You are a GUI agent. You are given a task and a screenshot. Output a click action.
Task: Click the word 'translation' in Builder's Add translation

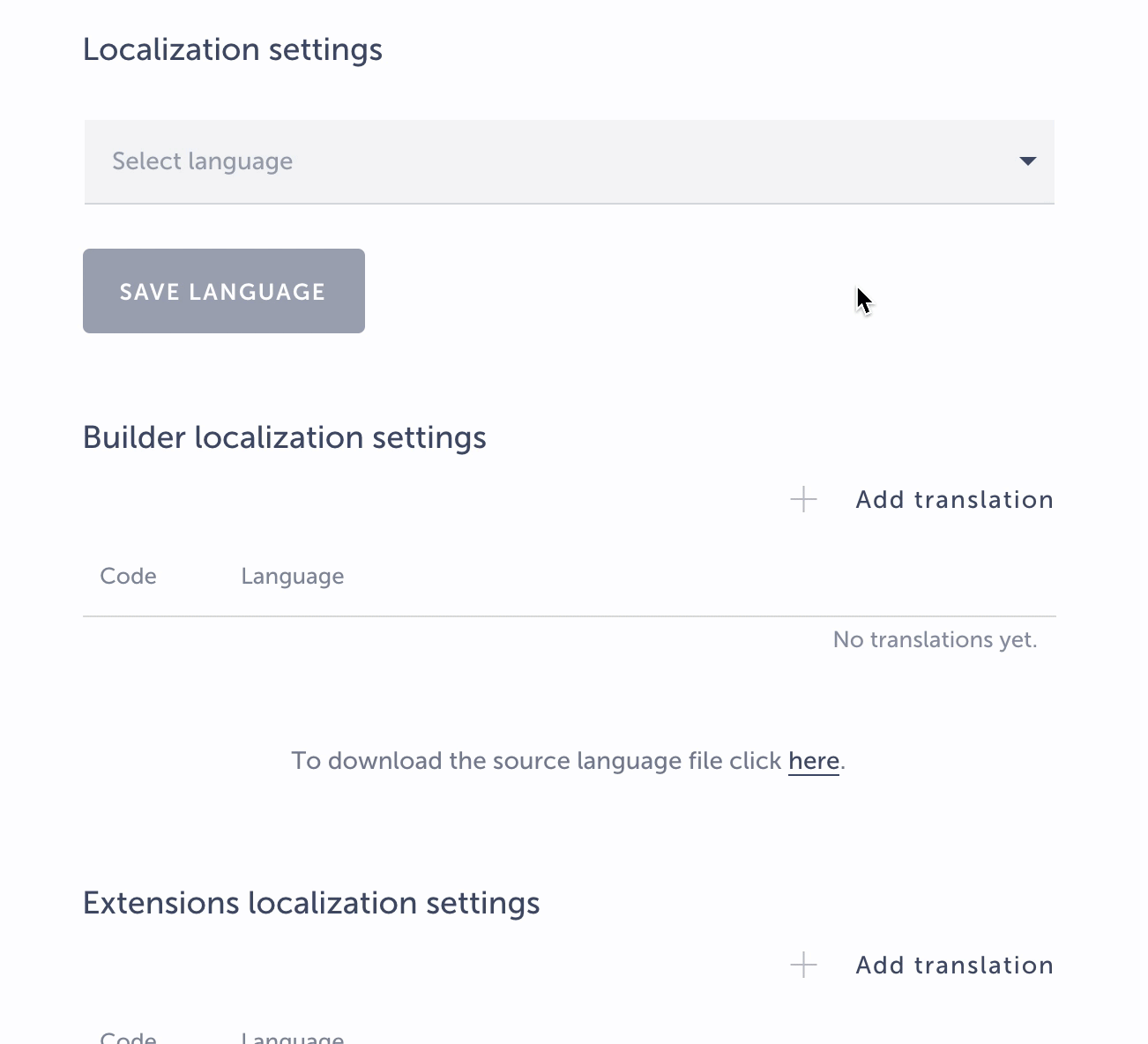click(983, 500)
